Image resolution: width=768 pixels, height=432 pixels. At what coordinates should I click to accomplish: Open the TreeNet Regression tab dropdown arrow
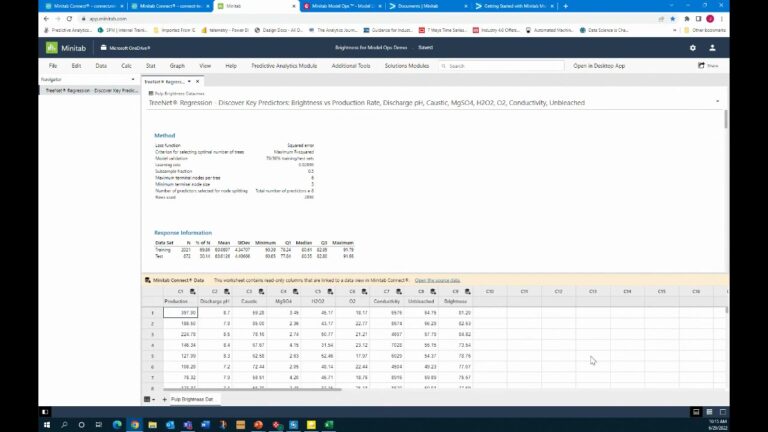pos(189,82)
